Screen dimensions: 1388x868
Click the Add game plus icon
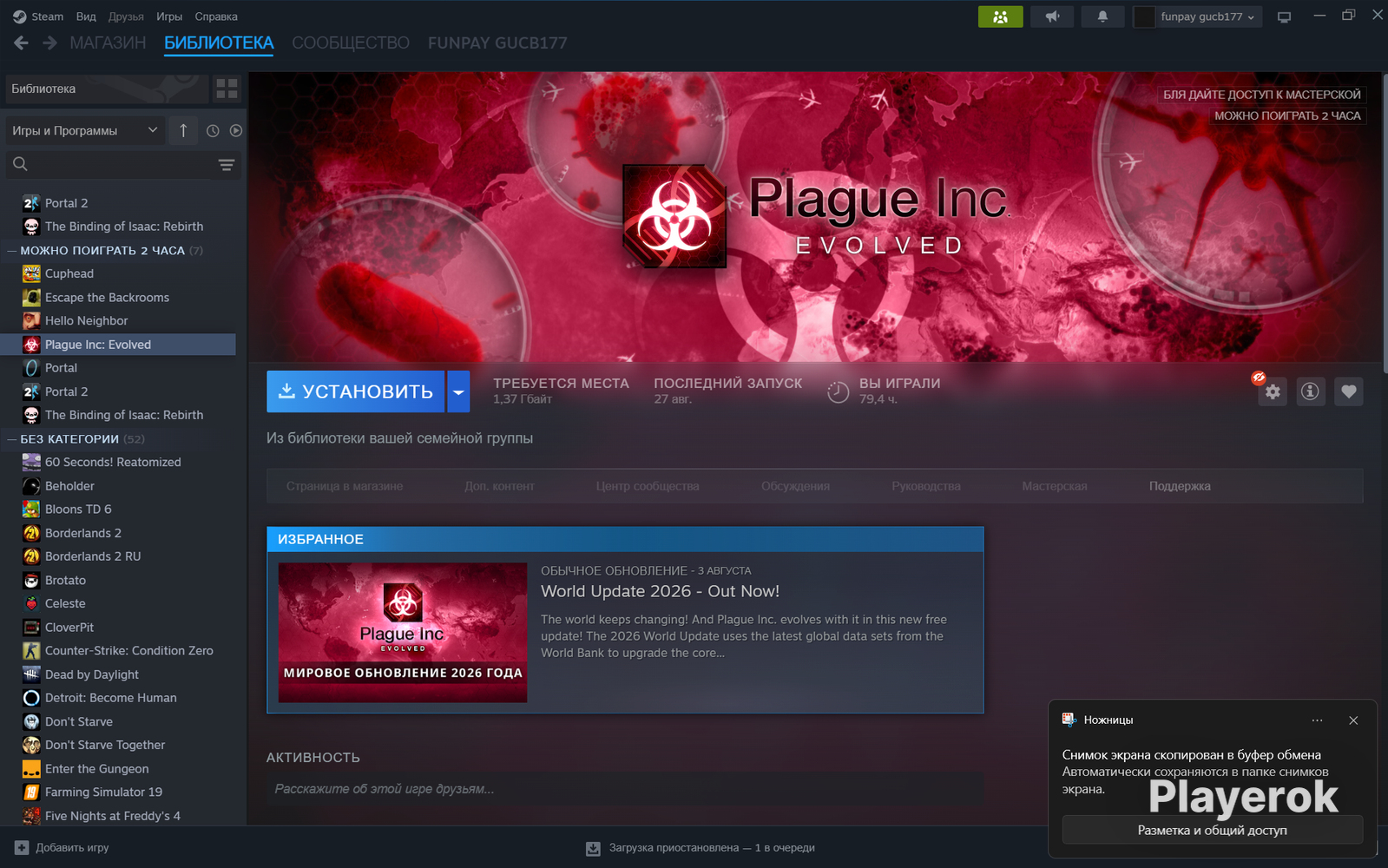(x=22, y=848)
